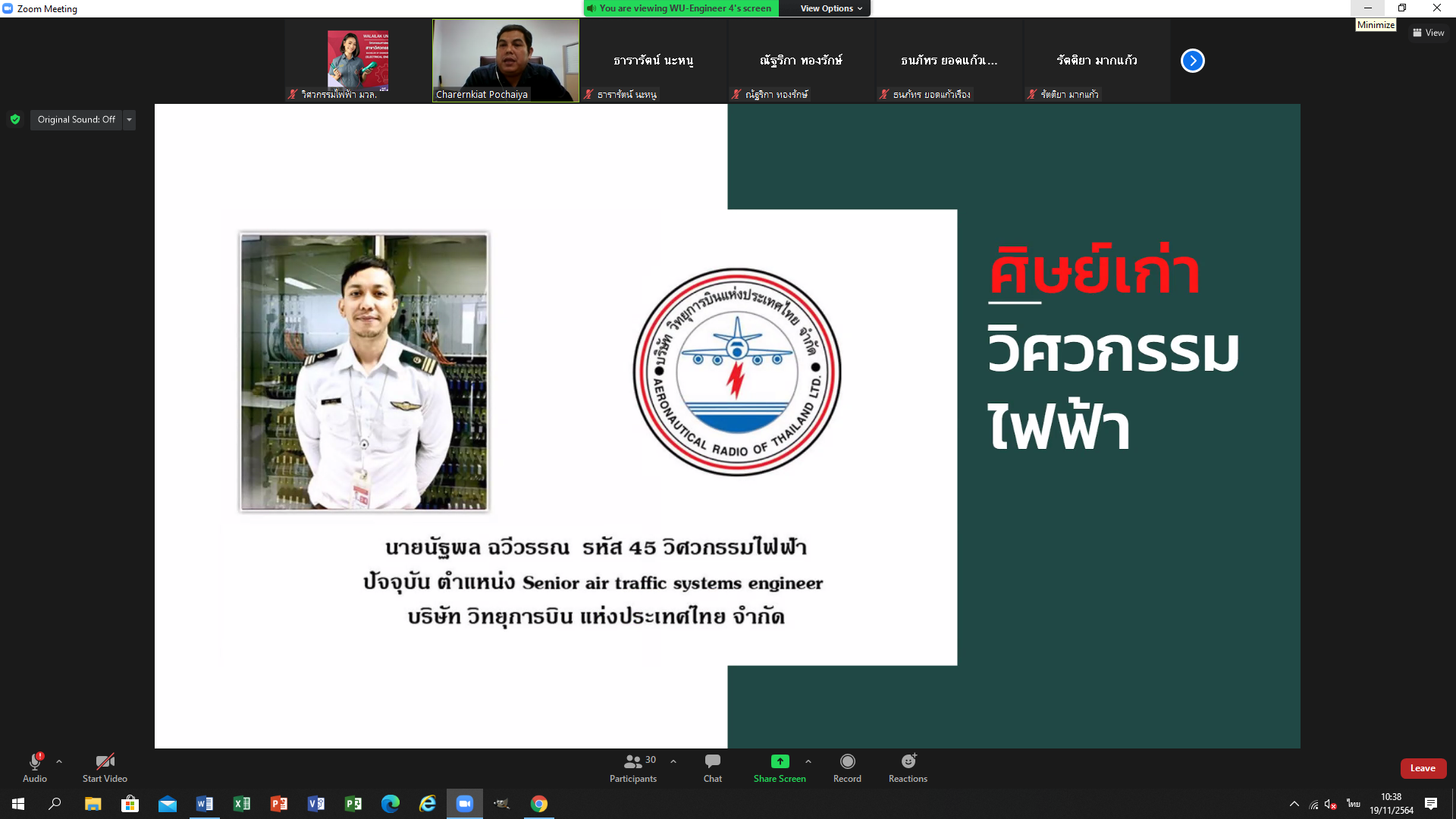Click the green encryption shield icon
Image resolution: width=1456 pixels, height=819 pixels.
click(15, 119)
